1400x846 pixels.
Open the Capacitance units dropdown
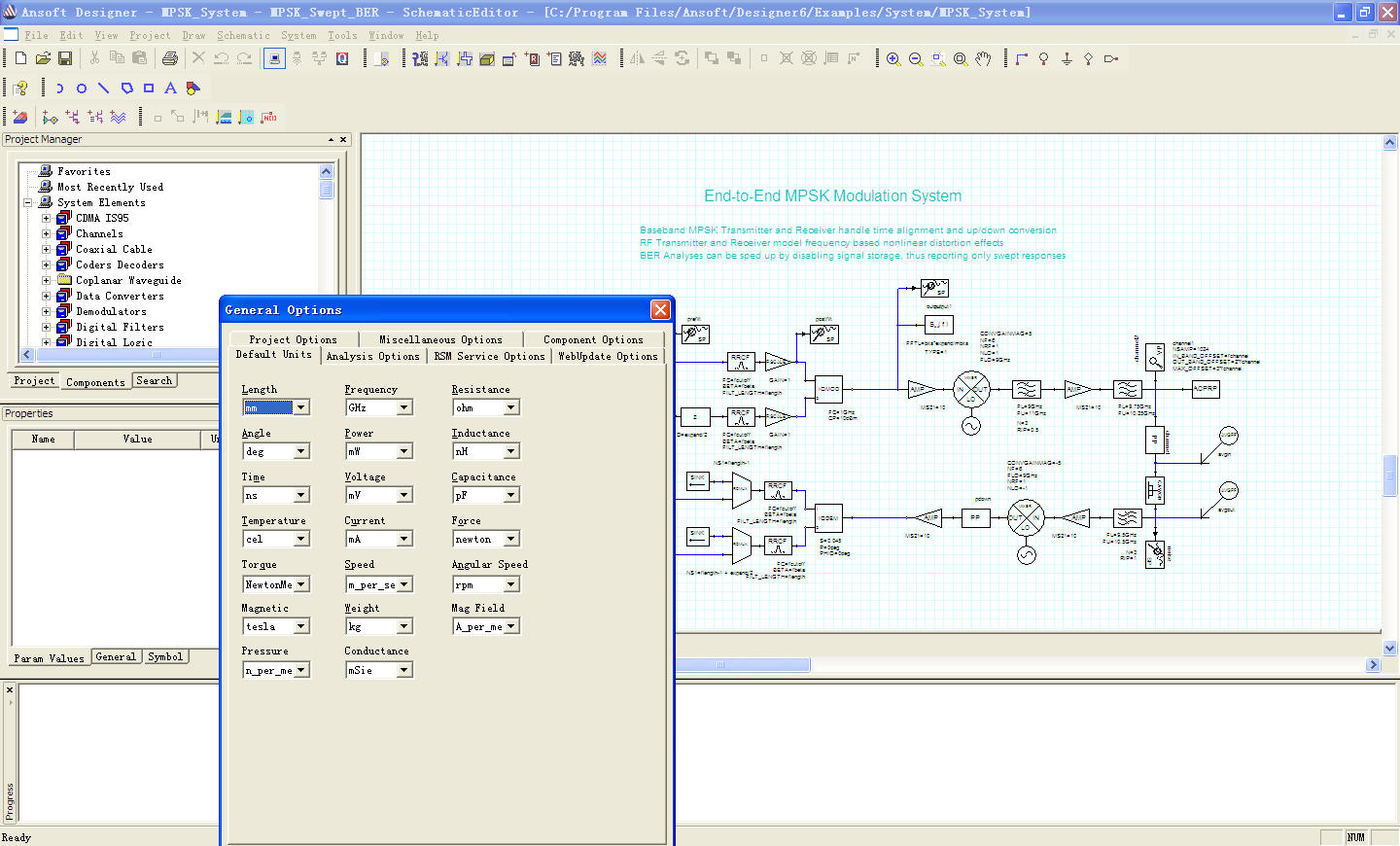point(511,495)
